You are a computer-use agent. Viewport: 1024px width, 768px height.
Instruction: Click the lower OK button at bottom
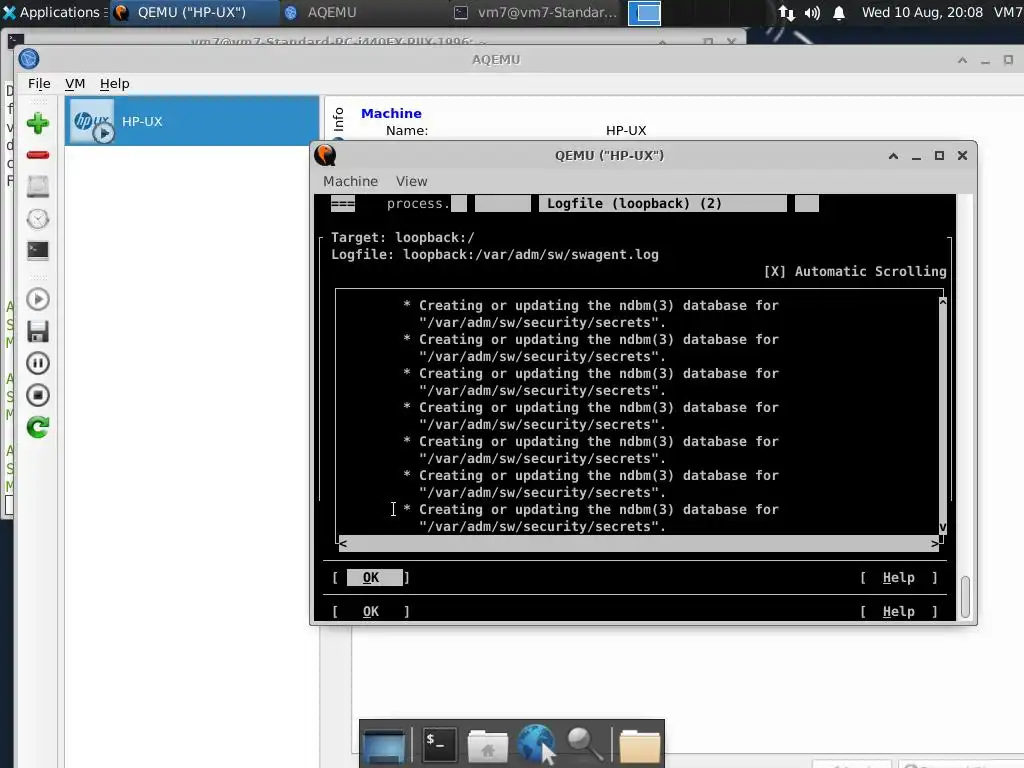371,611
